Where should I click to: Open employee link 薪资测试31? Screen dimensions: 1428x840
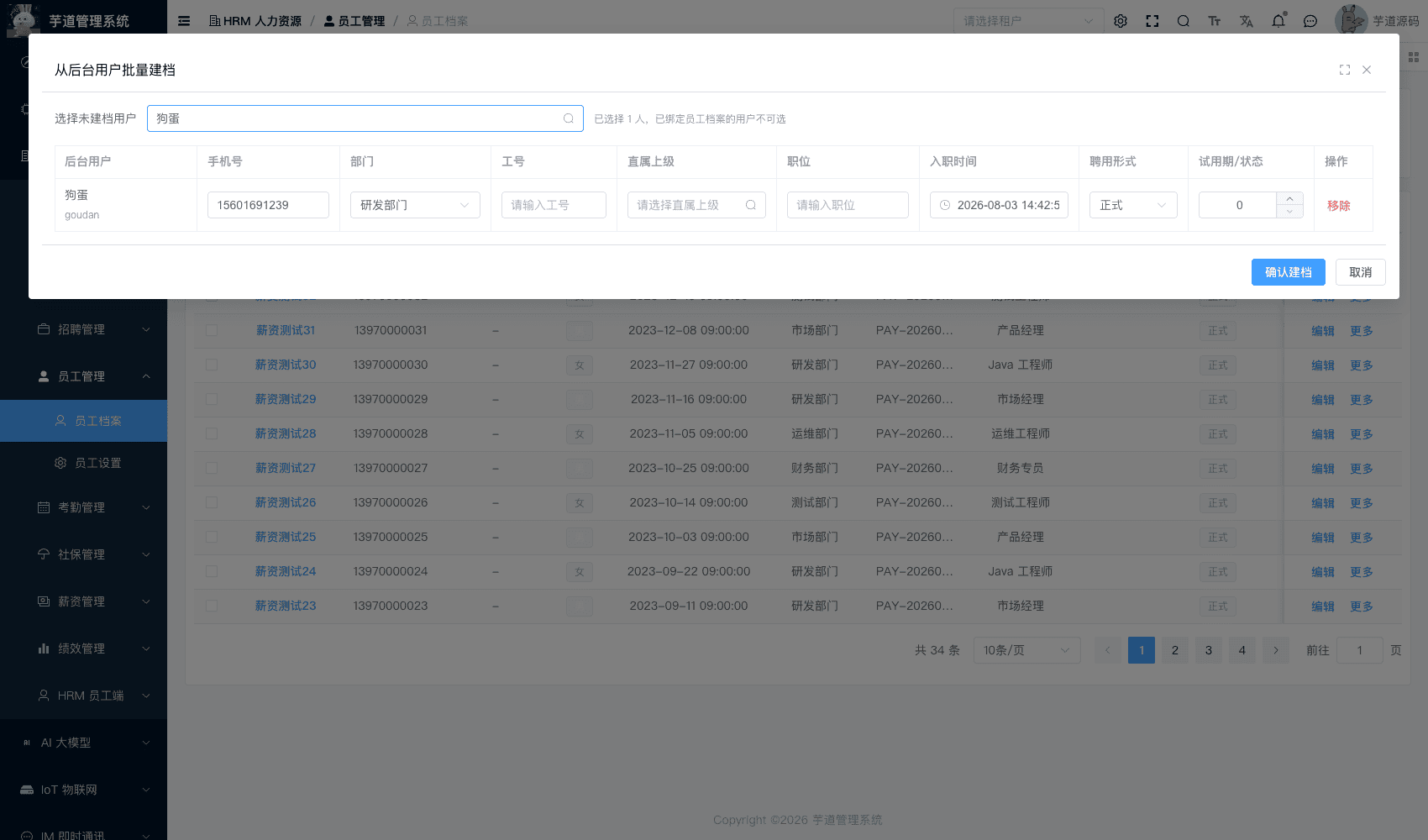click(x=286, y=330)
